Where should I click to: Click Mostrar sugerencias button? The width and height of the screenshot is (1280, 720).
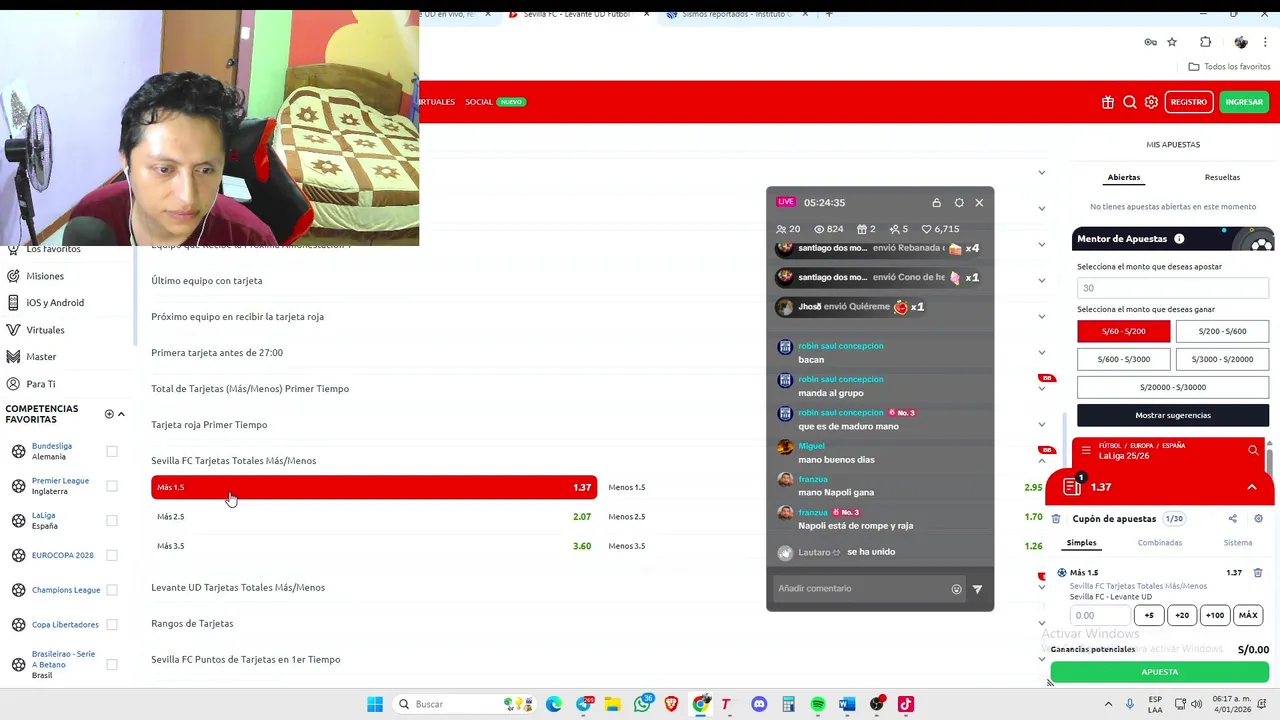(x=1173, y=415)
